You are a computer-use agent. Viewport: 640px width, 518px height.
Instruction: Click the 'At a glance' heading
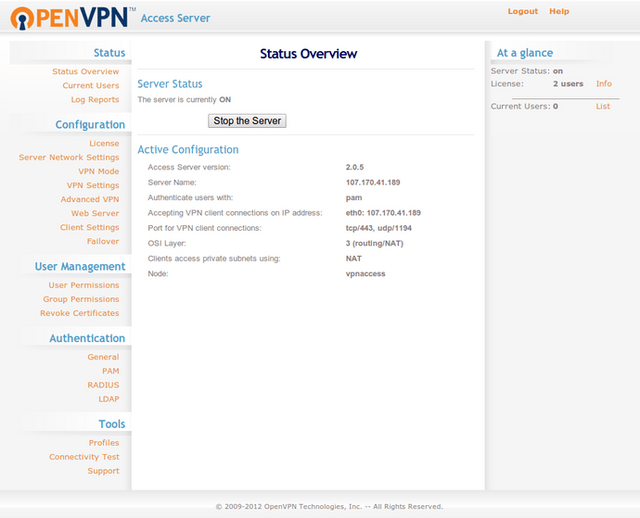[x=524, y=53]
